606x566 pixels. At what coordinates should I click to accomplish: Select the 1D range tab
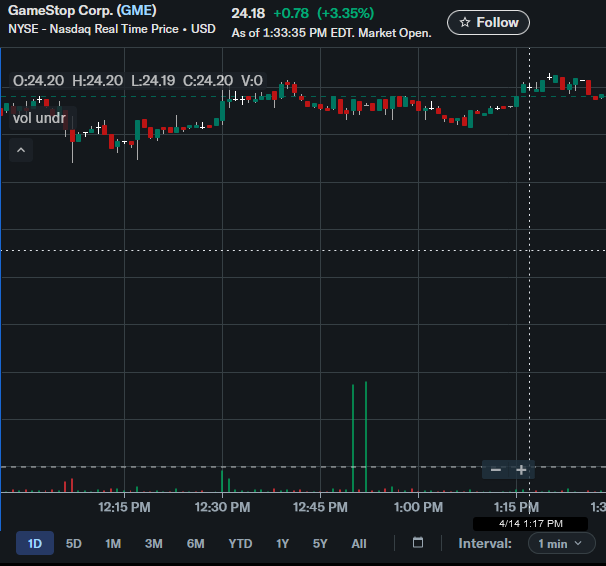(35, 544)
